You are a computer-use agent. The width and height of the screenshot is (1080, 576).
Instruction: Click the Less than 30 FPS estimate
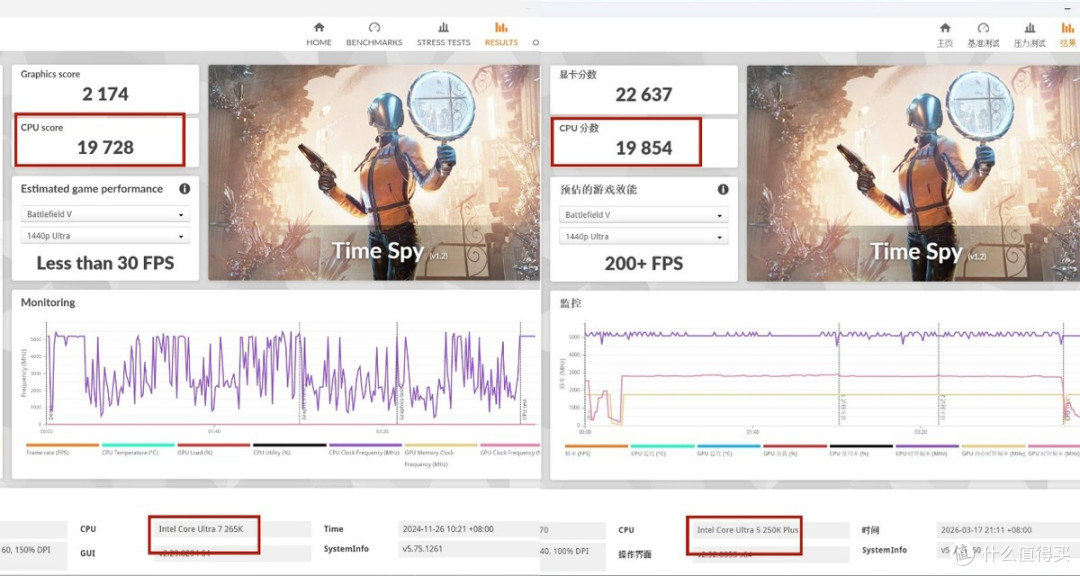tap(105, 263)
